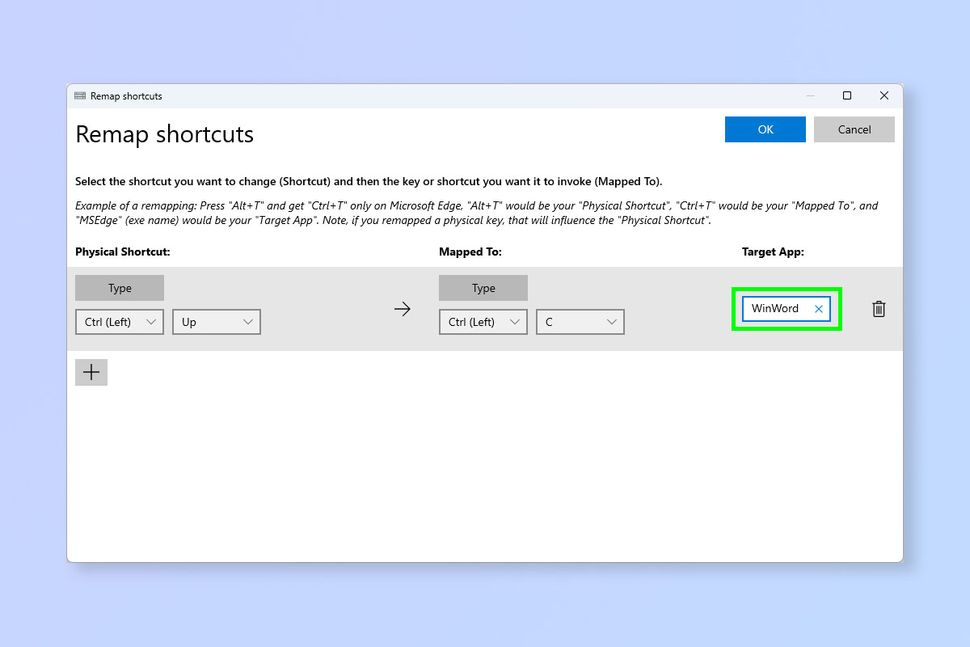Click Type button under Mapped To
Screen dimensions: 970x647
[x=483, y=288]
